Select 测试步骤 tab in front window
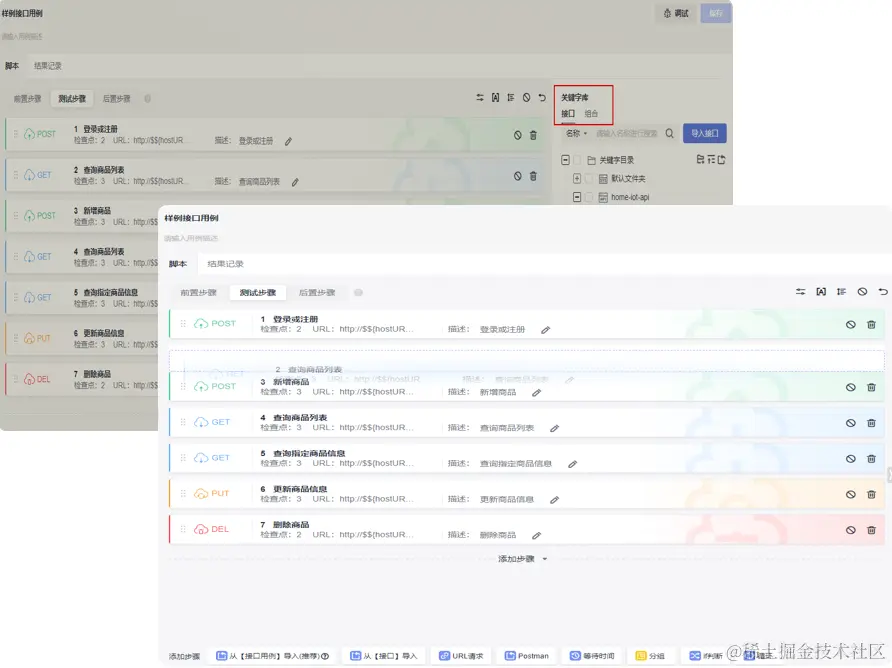The image size is (892, 668). (x=258, y=292)
